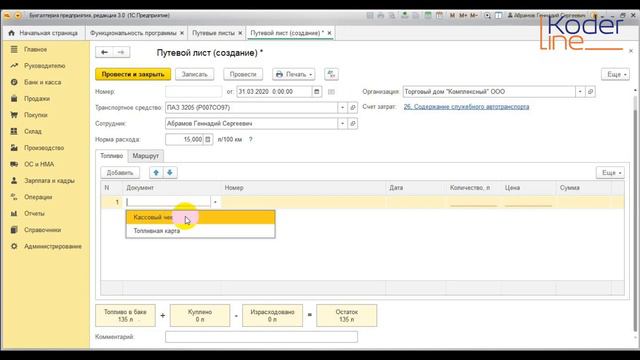Screen dimensions: 640x360
Task: Close the Путевые листы tab
Action: (240, 33)
